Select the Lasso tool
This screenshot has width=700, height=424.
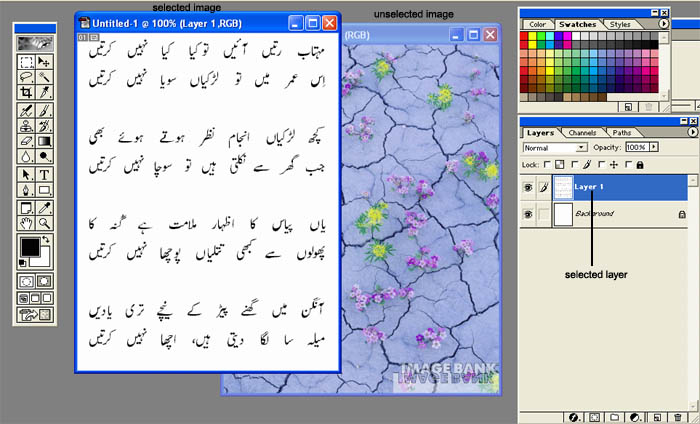pyautogui.click(x=27, y=77)
